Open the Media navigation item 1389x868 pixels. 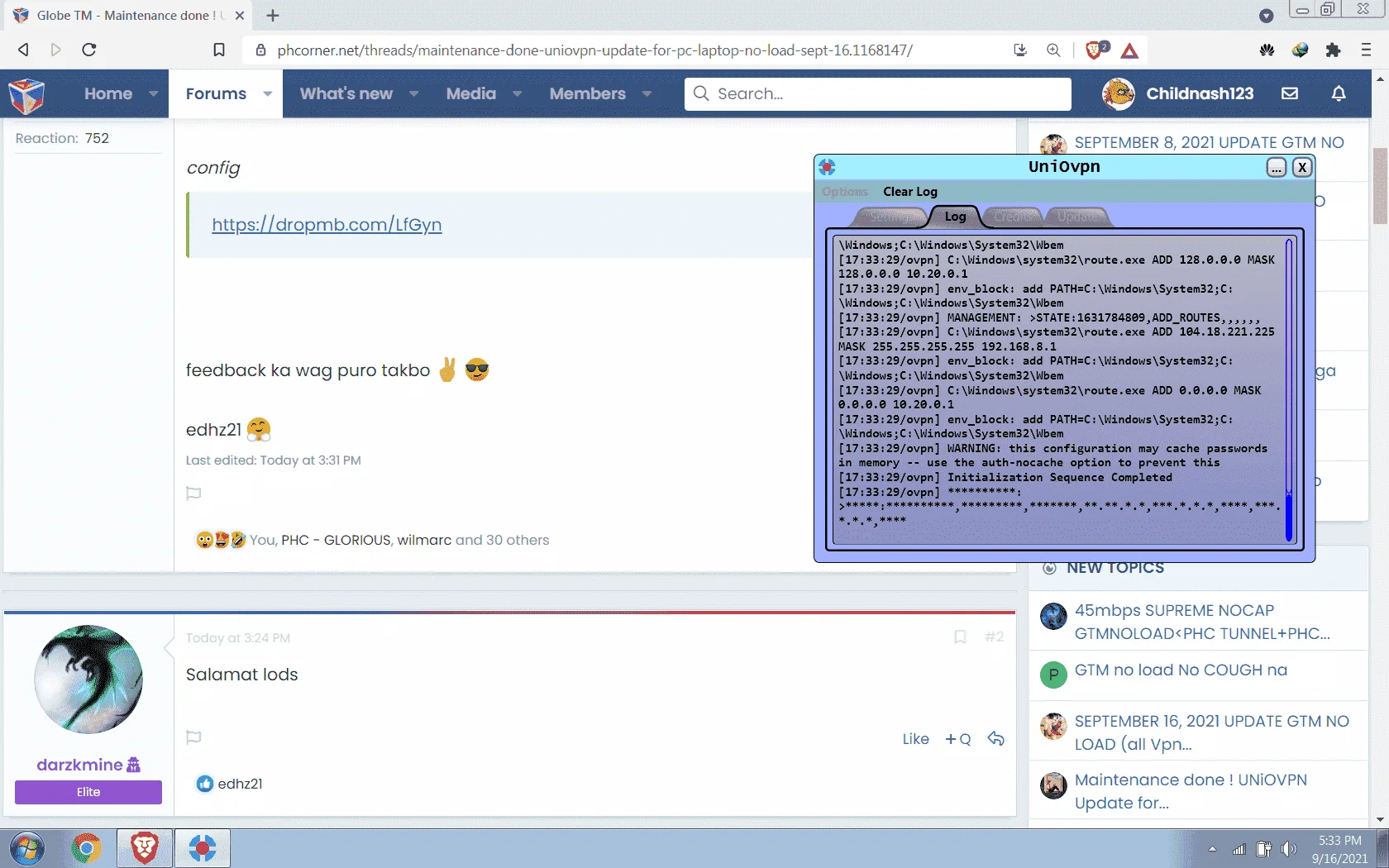(471, 94)
